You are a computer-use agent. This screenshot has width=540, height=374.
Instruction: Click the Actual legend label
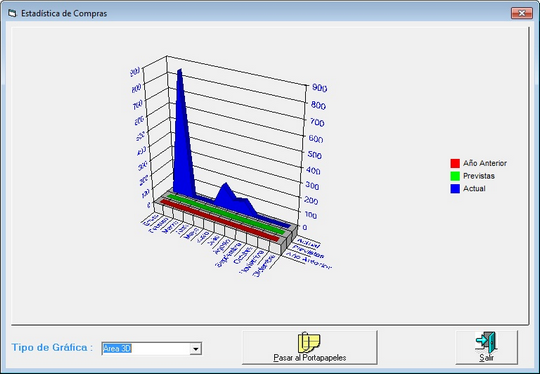pyautogui.click(x=474, y=189)
